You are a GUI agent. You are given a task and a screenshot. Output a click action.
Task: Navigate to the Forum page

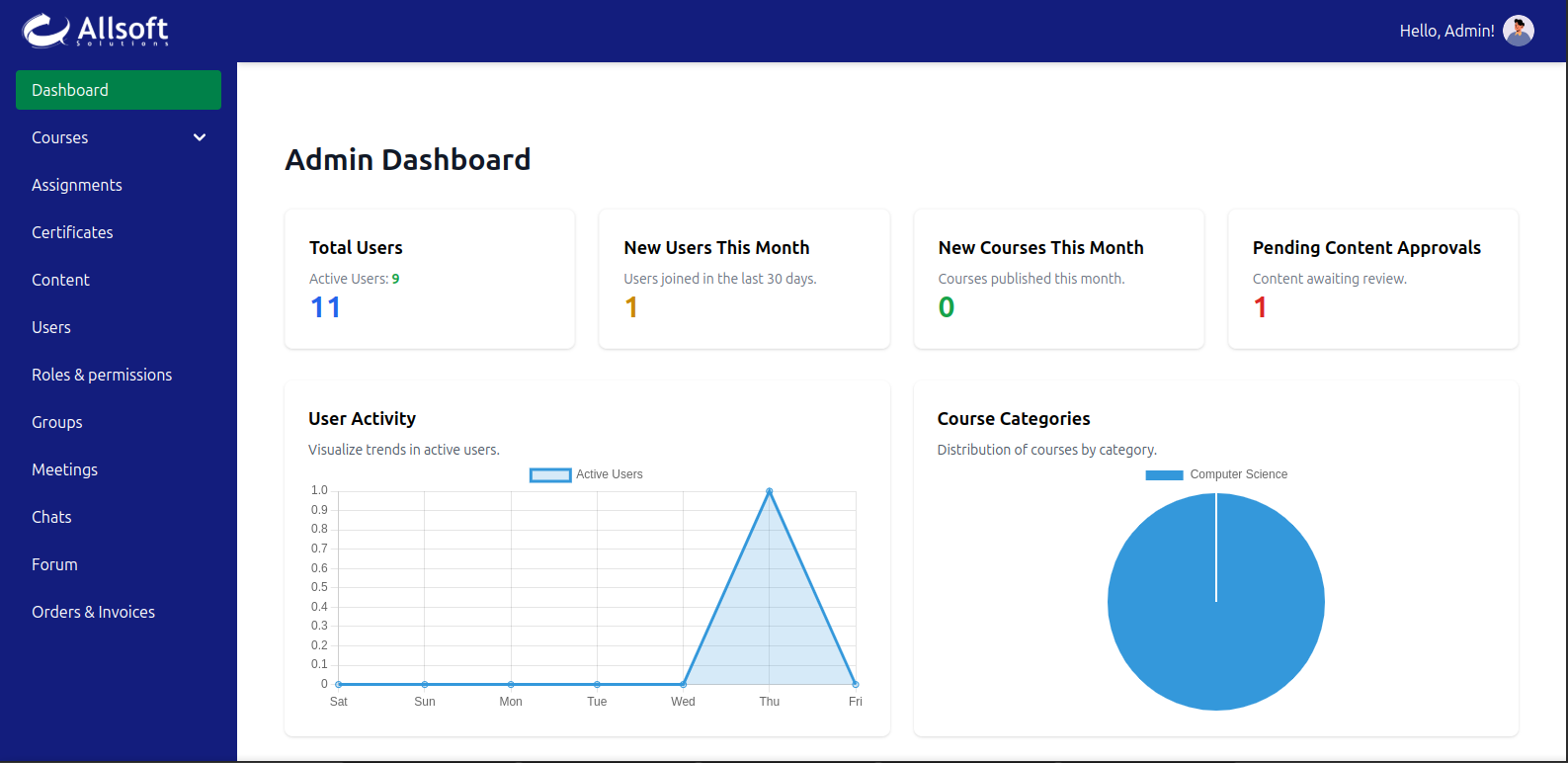(54, 564)
